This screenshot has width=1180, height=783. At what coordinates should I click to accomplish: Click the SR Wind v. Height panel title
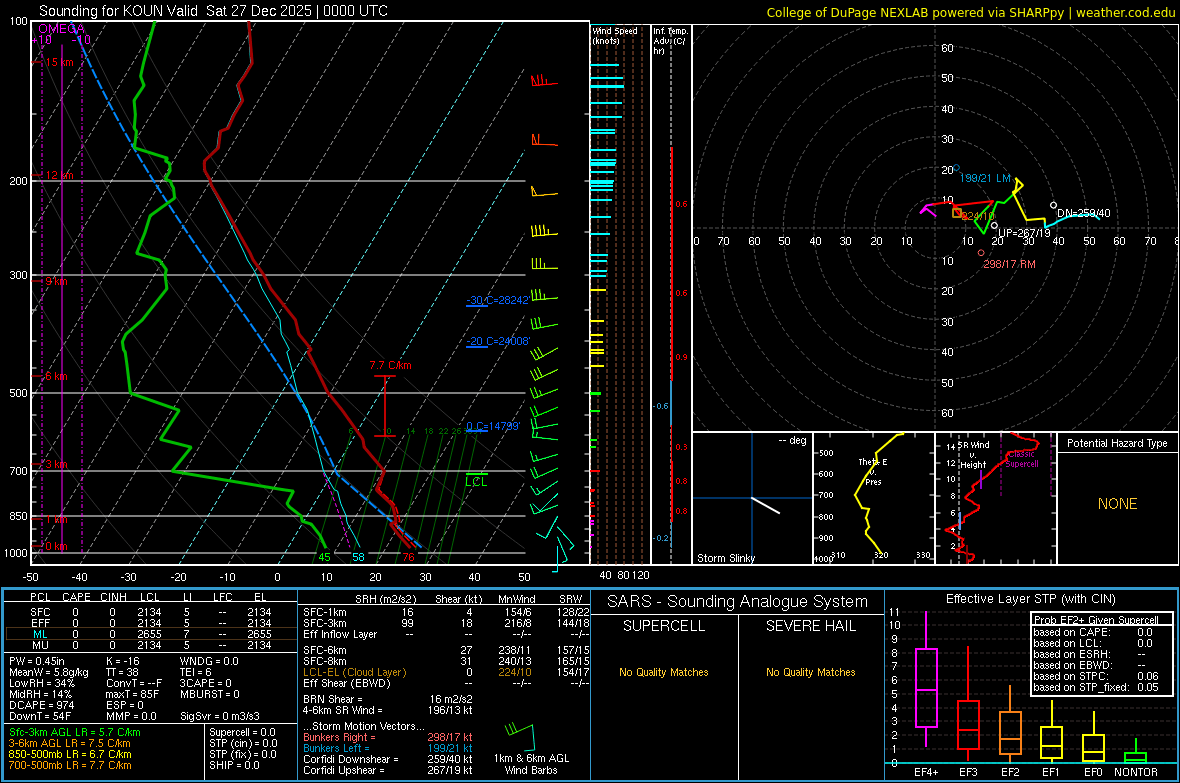(973, 455)
